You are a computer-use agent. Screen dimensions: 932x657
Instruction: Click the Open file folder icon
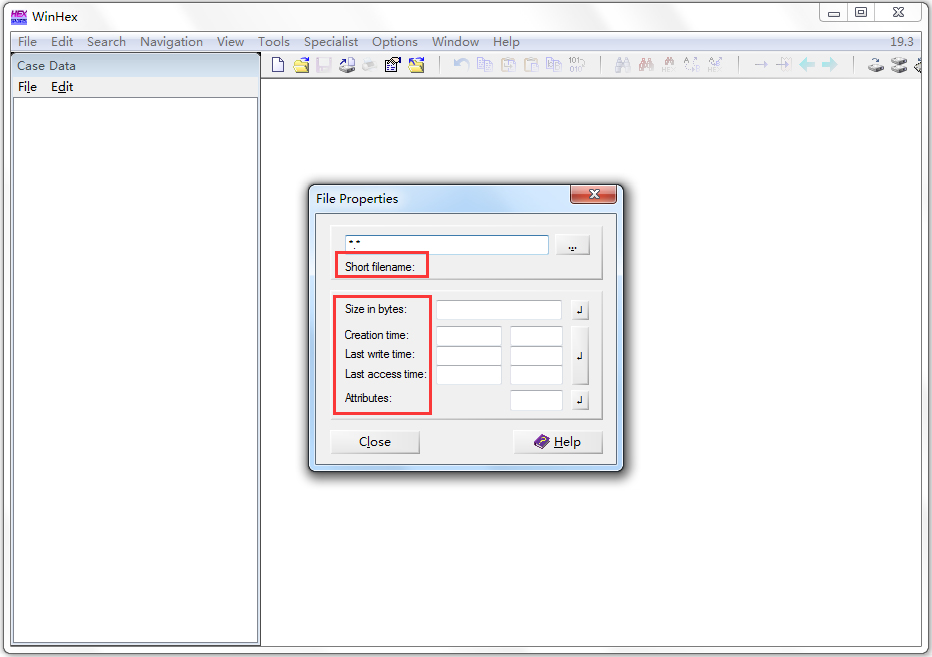(301, 64)
